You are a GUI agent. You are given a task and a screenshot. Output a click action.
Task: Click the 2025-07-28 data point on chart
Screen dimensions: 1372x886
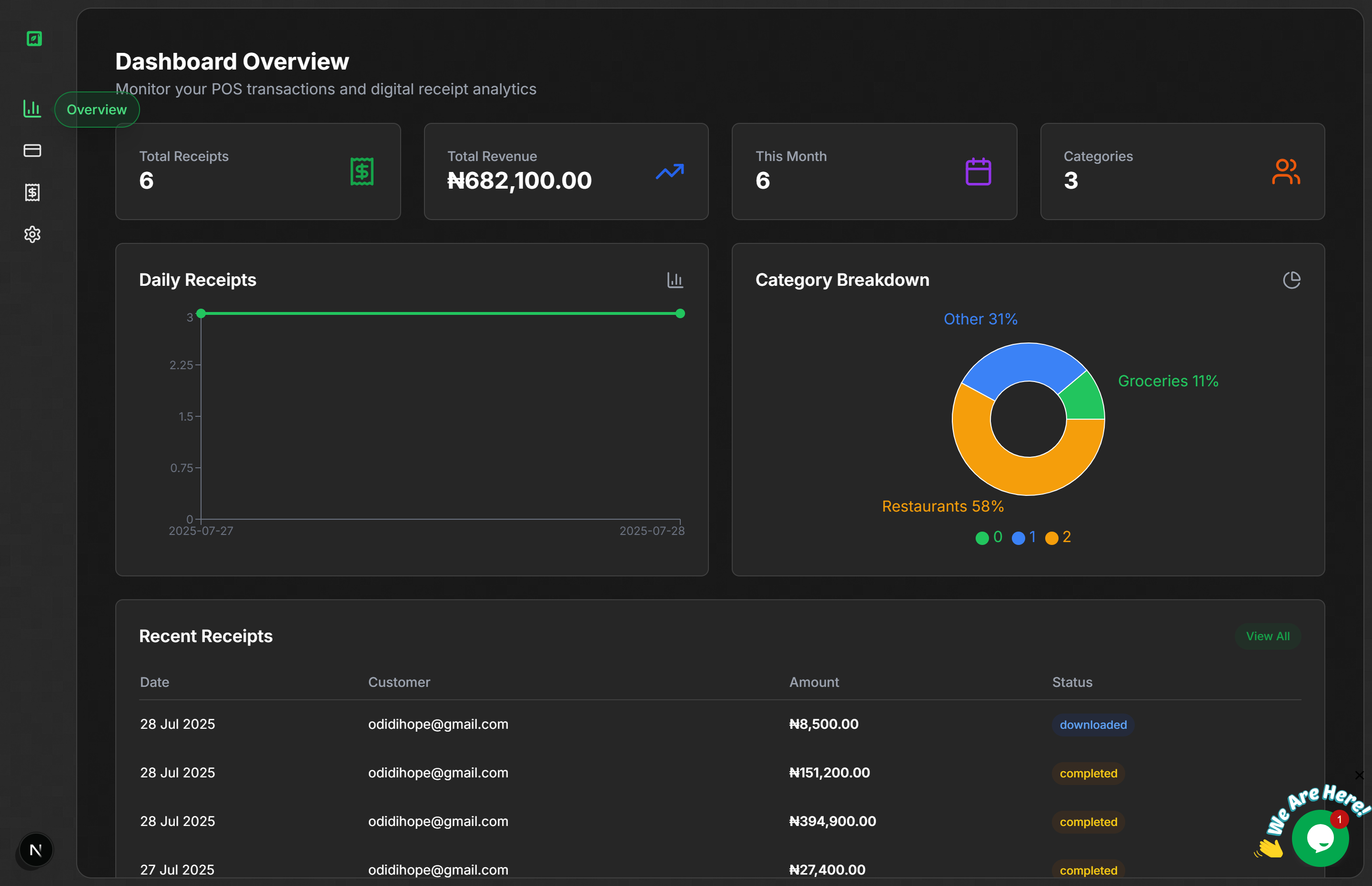(680, 313)
